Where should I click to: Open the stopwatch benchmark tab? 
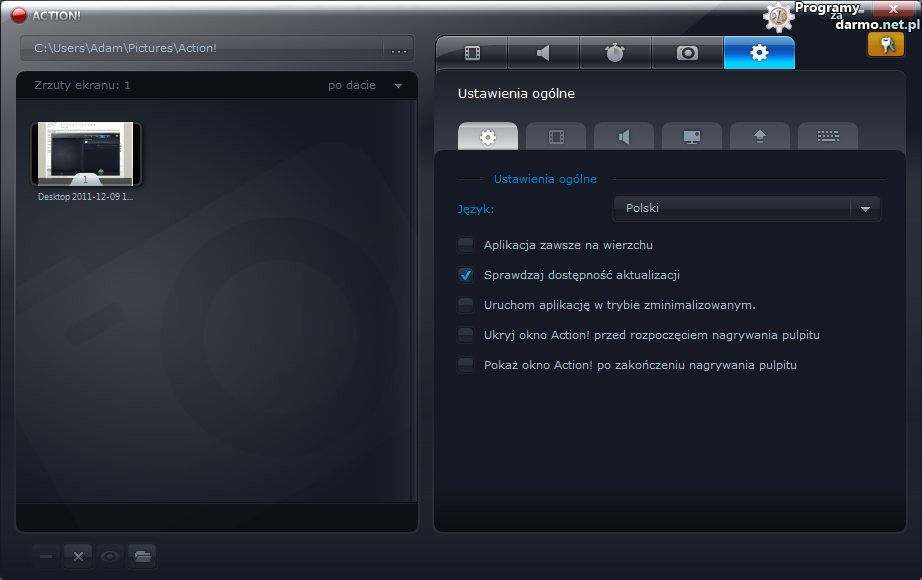tap(615, 53)
